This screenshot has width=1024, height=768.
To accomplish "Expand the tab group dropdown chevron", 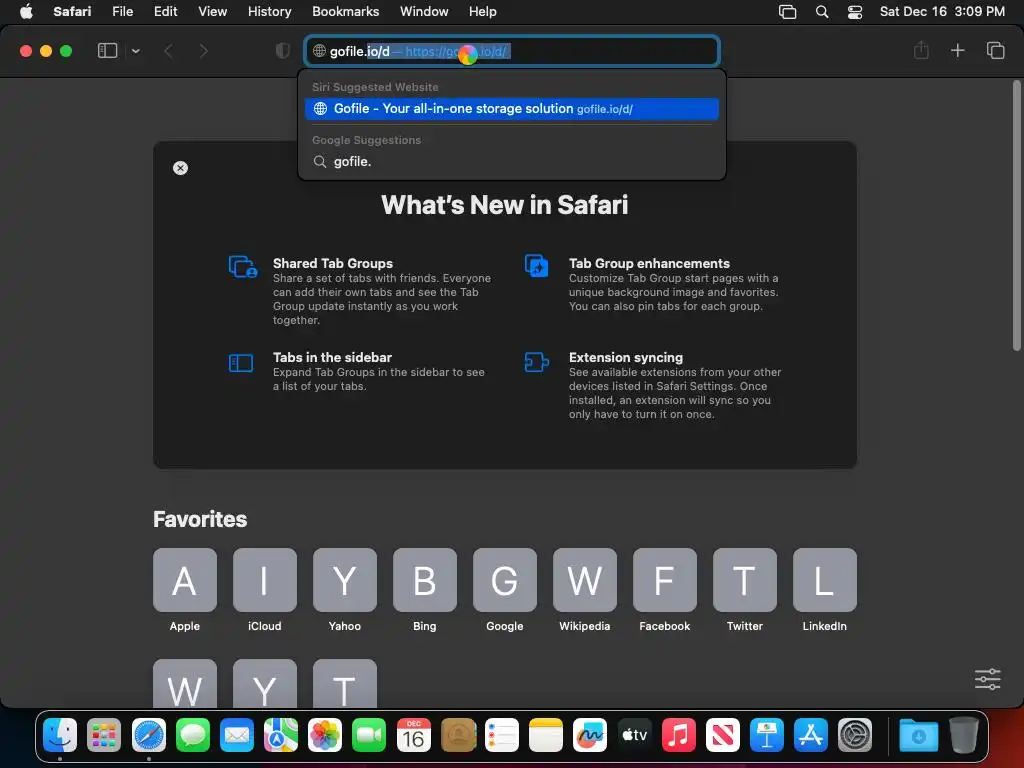I will (135, 51).
